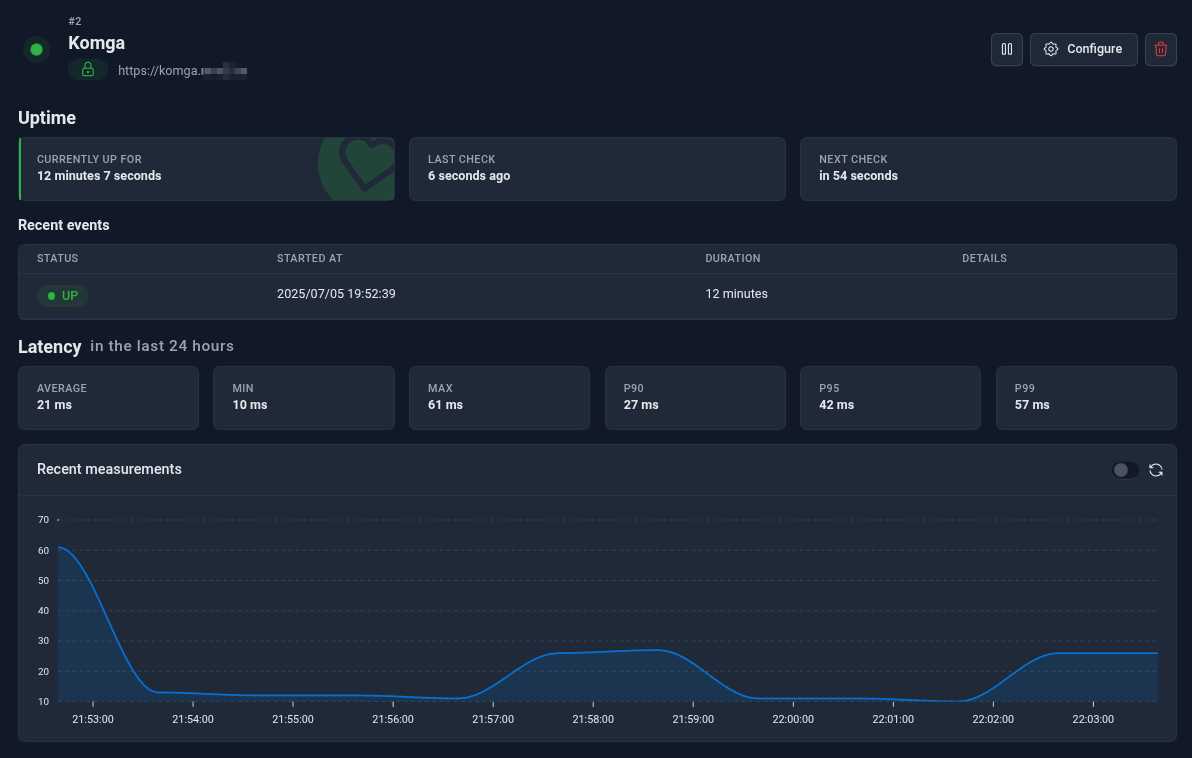Click the 21:58:00 time axis label
The height and width of the screenshot is (758, 1192).
click(x=593, y=719)
